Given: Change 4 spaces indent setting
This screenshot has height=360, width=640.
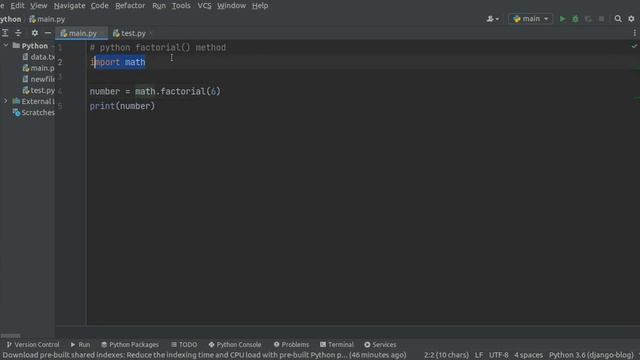Looking at the screenshot, I should (x=528, y=355).
